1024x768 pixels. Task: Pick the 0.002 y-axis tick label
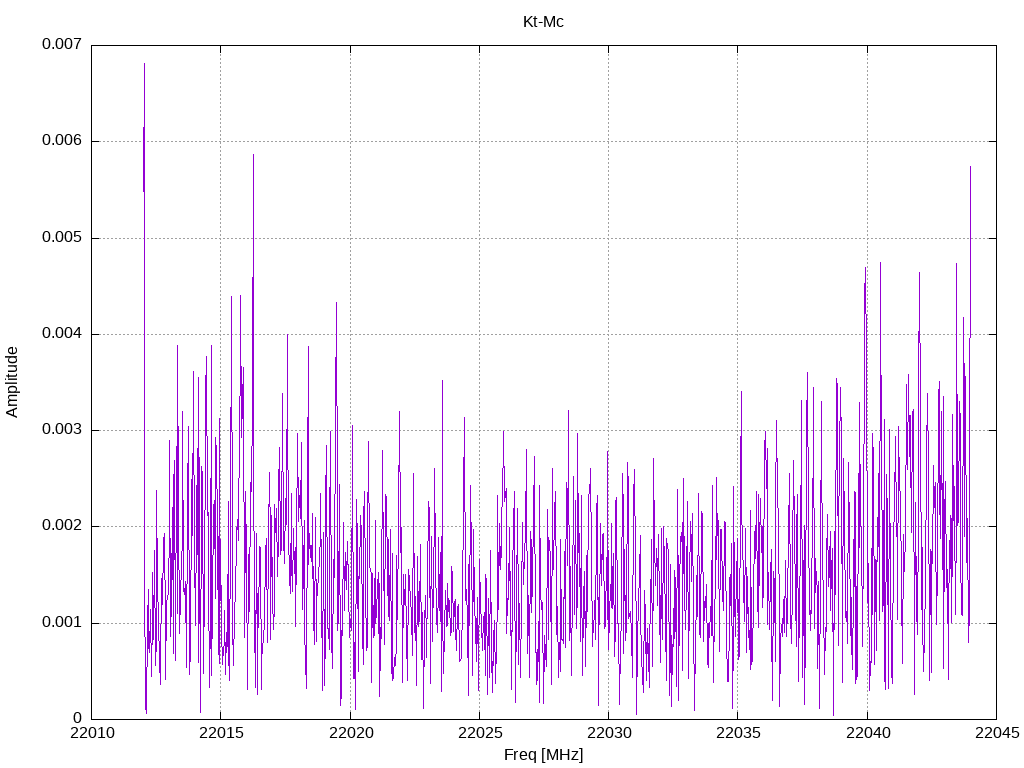pyautogui.click(x=61, y=526)
